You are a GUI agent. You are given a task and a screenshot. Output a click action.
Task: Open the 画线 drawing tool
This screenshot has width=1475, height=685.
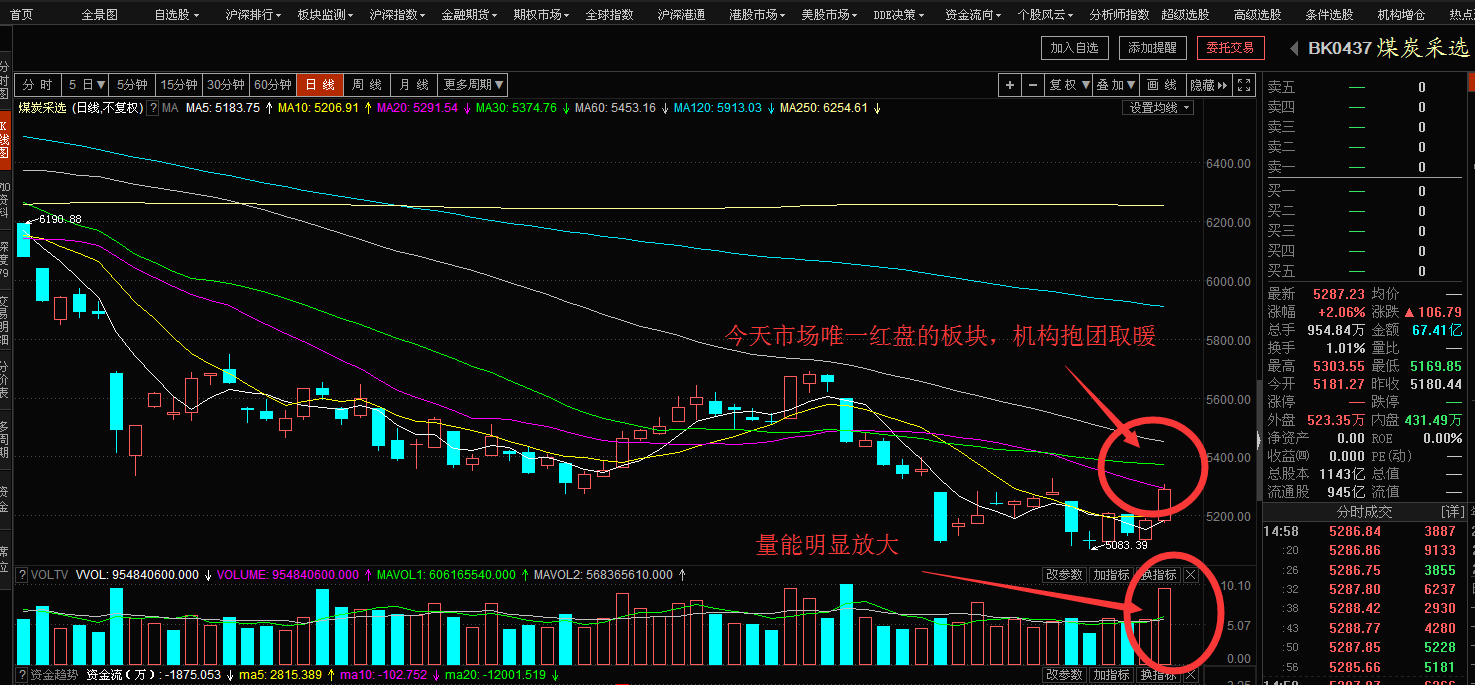pyautogui.click(x=1162, y=85)
